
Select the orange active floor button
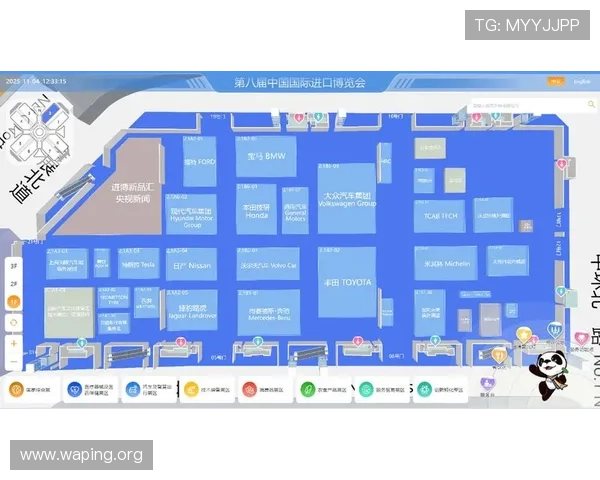click(14, 303)
